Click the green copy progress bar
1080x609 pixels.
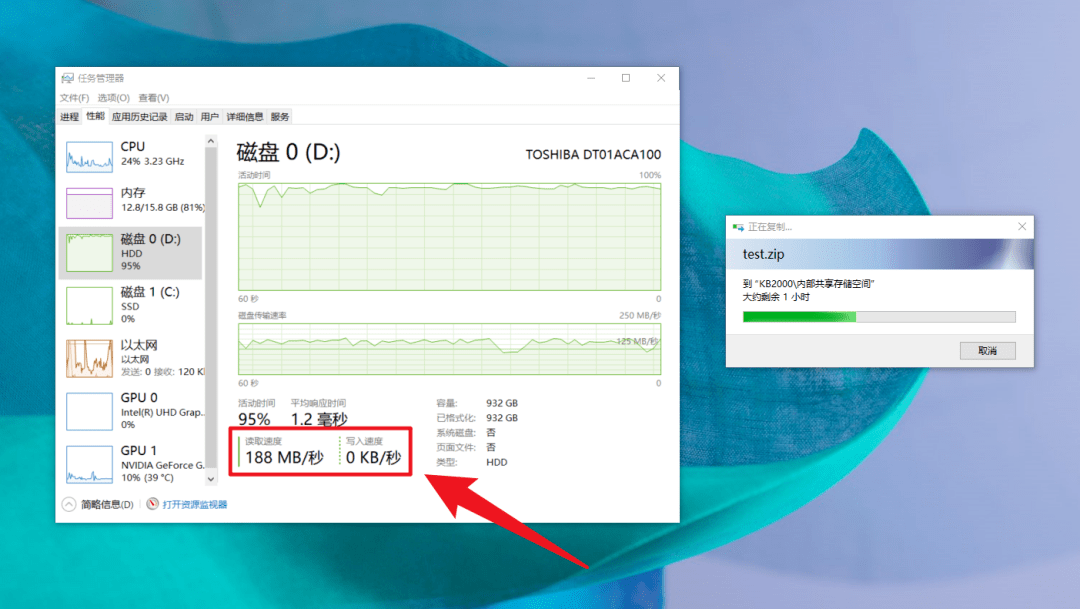point(800,316)
